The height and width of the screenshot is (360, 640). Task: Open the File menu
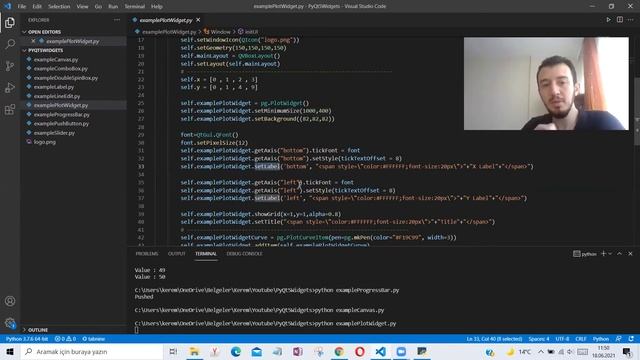22,7
